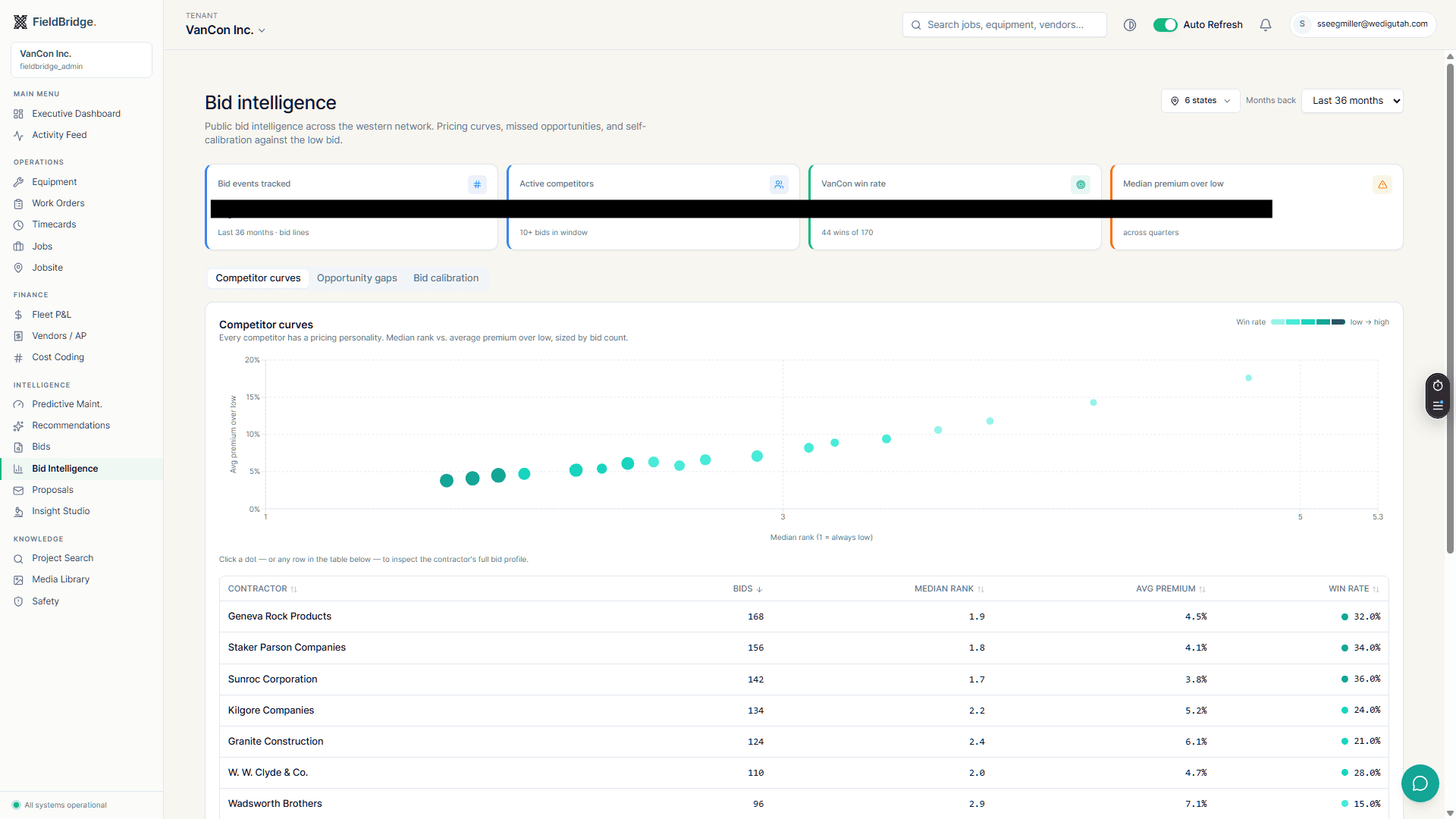The height and width of the screenshot is (819, 1456).
Task: Click the search jobs, equipment, vendors field
Action: 1004,25
